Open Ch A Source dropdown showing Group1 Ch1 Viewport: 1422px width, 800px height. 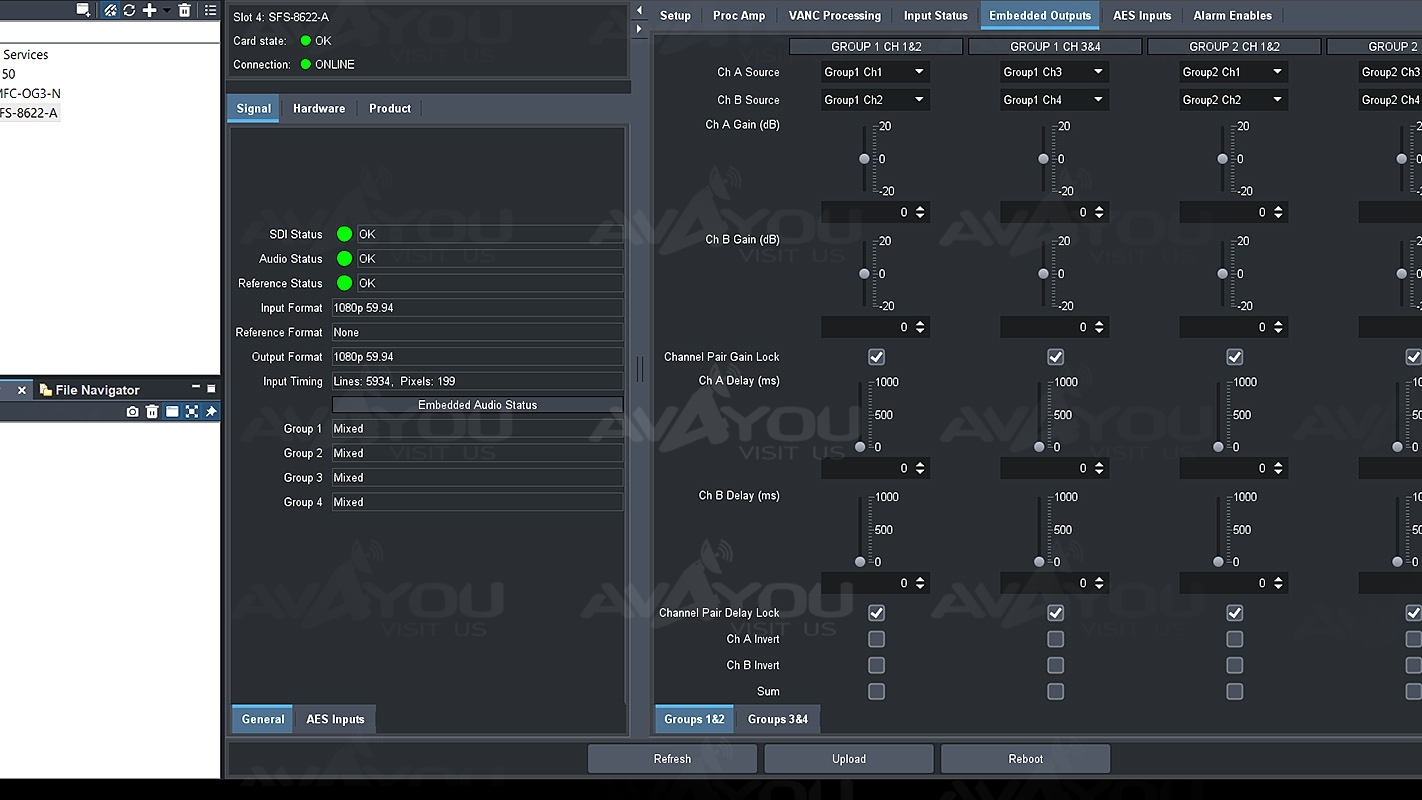click(x=875, y=72)
